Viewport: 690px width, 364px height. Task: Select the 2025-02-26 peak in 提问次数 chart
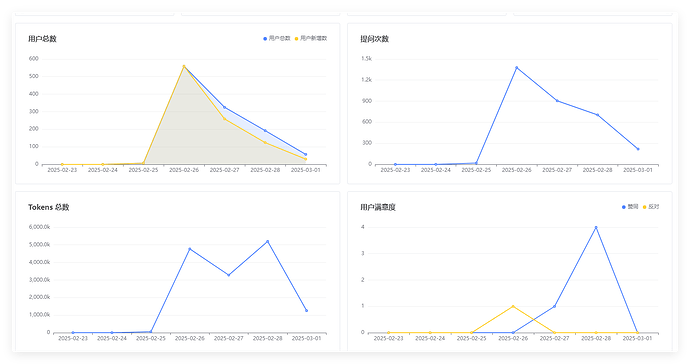click(x=517, y=67)
